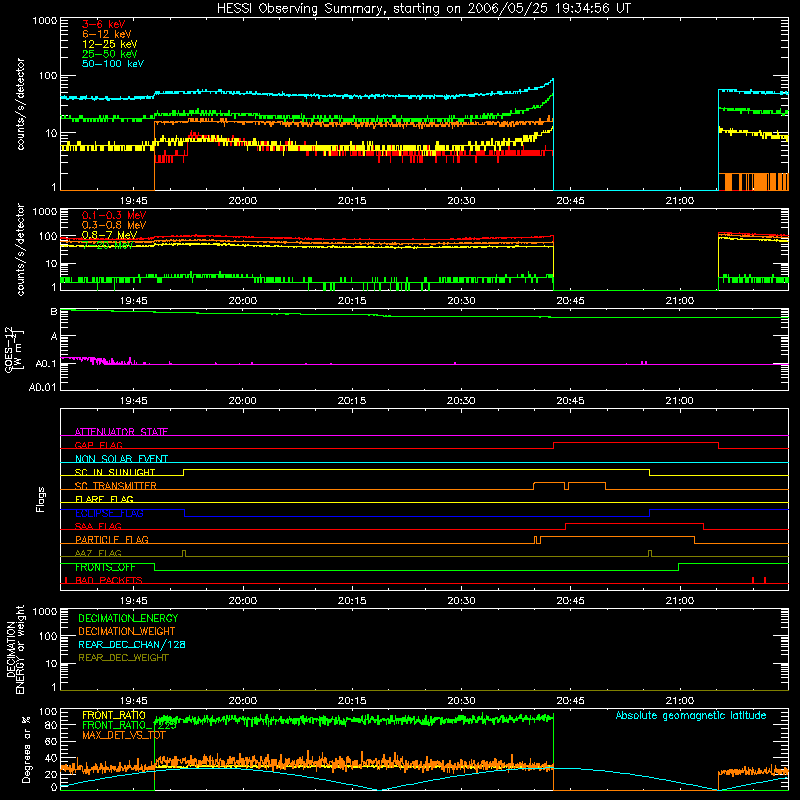Click the orange 0.3-0.8 MeV legend label

(x=114, y=225)
